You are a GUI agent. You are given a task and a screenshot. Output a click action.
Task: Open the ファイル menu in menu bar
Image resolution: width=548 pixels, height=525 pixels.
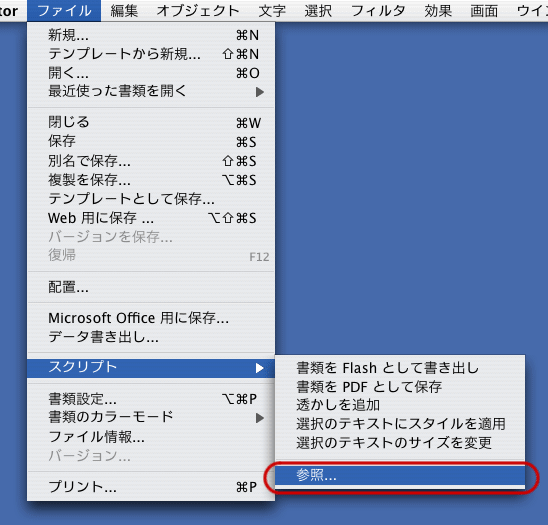[x=64, y=11]
